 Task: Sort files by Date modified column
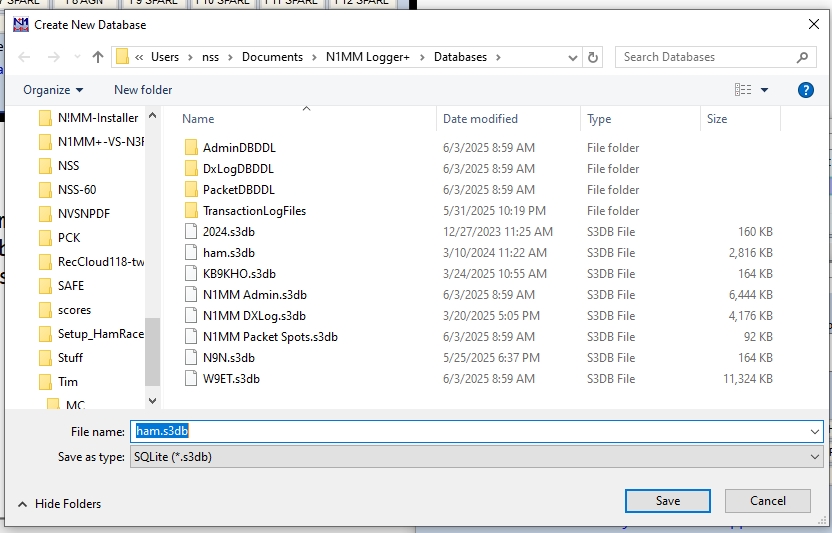click(480, 119)
